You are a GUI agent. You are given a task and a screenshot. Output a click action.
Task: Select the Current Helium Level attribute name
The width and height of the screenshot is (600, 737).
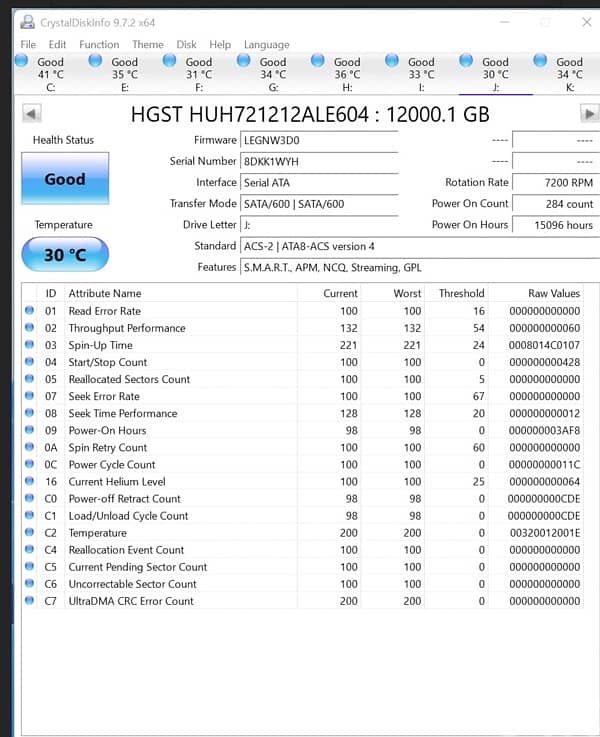click(x=117, y=482)
